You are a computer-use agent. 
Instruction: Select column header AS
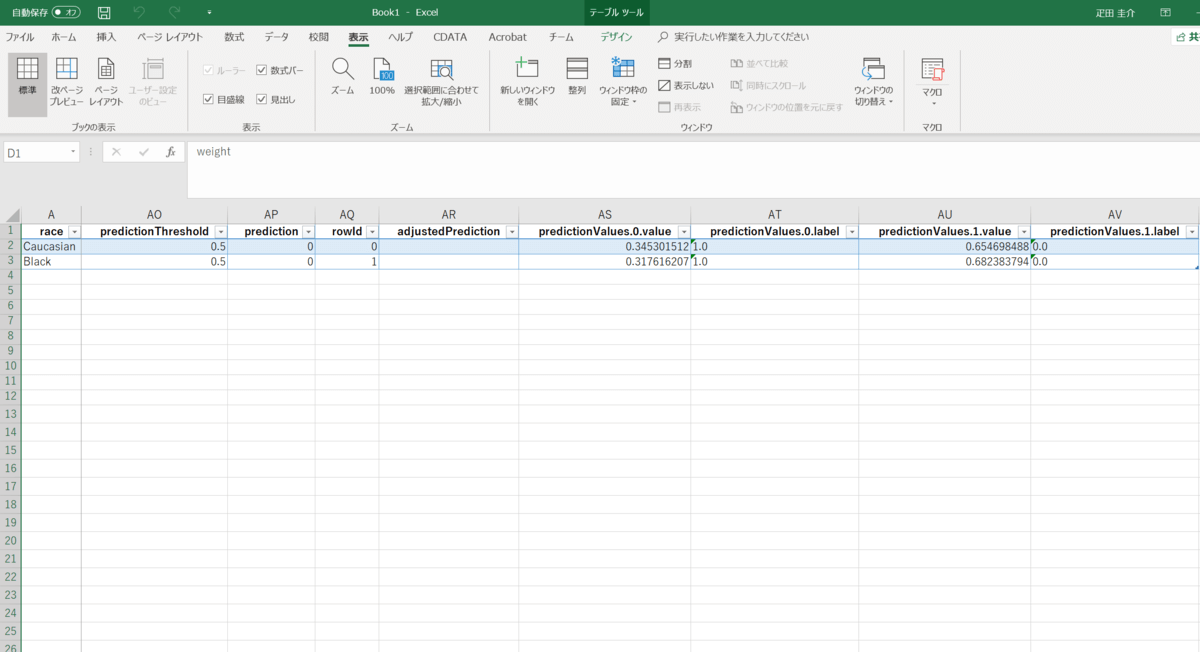coord(604,215)
